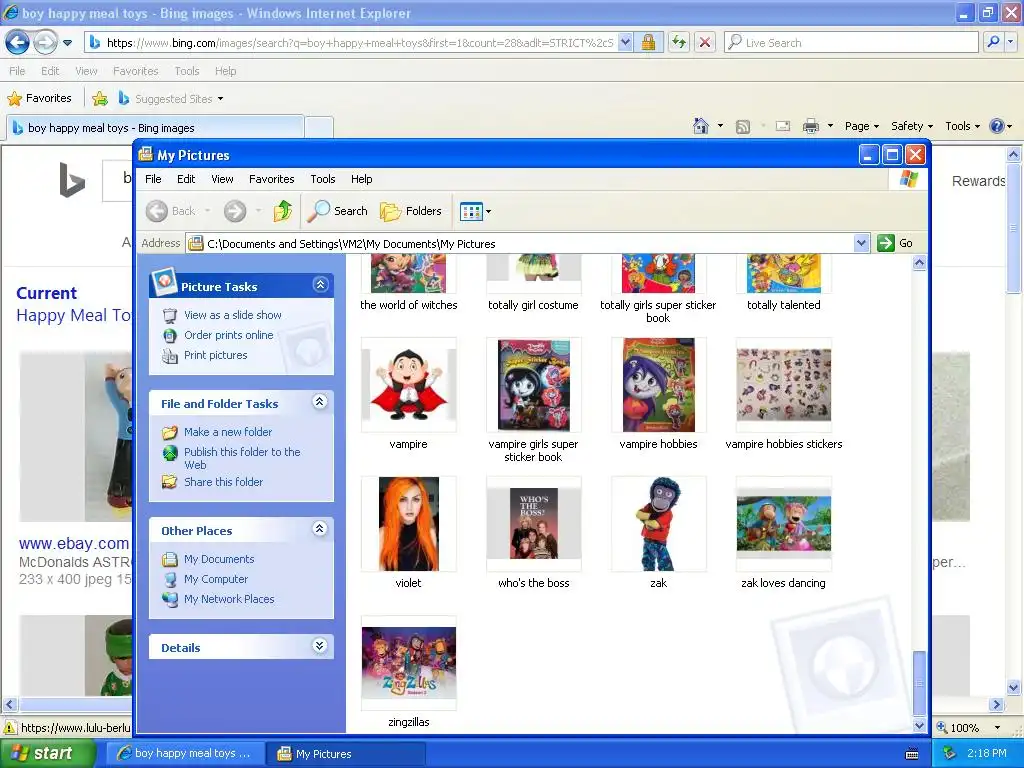
Task: Expand the Details panel
Action: (x=319, y=646)
